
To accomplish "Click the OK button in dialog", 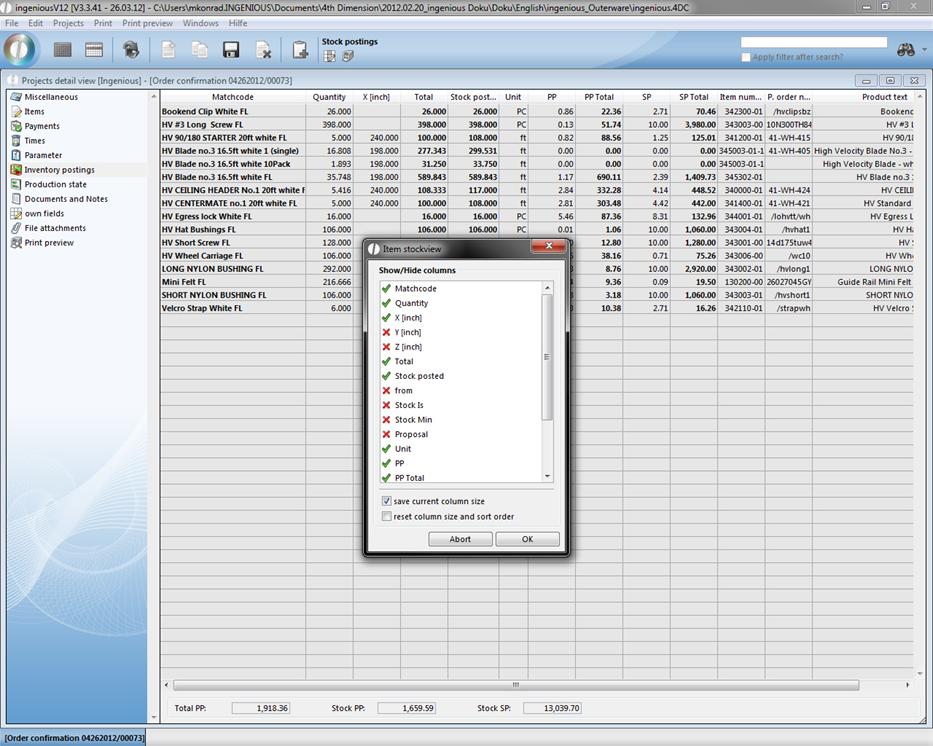I will (x=527, y=539).
